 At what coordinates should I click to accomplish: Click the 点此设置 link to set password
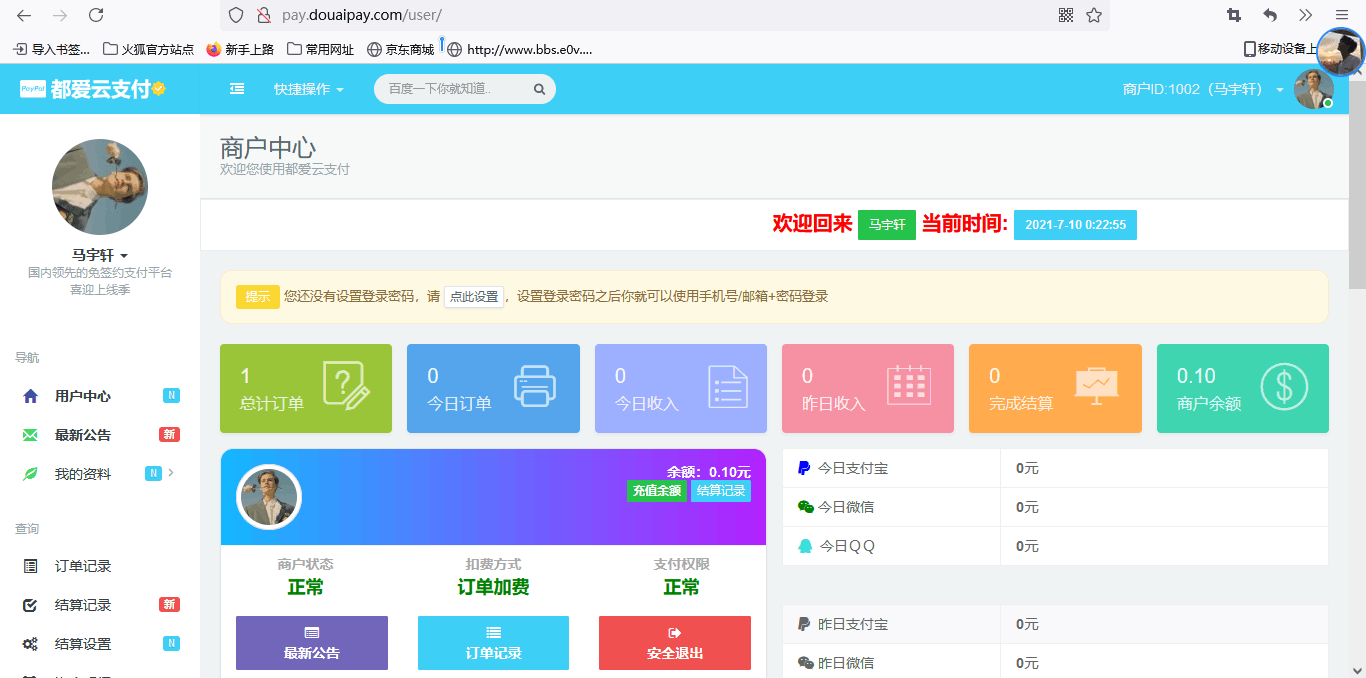click(473, 296)
